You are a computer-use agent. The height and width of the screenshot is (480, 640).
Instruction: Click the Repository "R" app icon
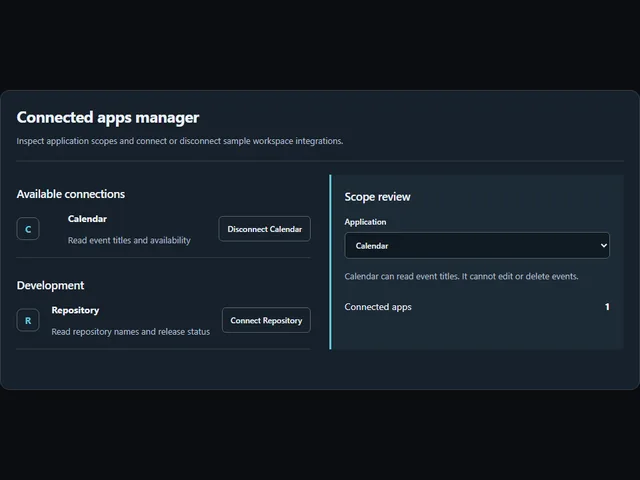pos(28,320)
